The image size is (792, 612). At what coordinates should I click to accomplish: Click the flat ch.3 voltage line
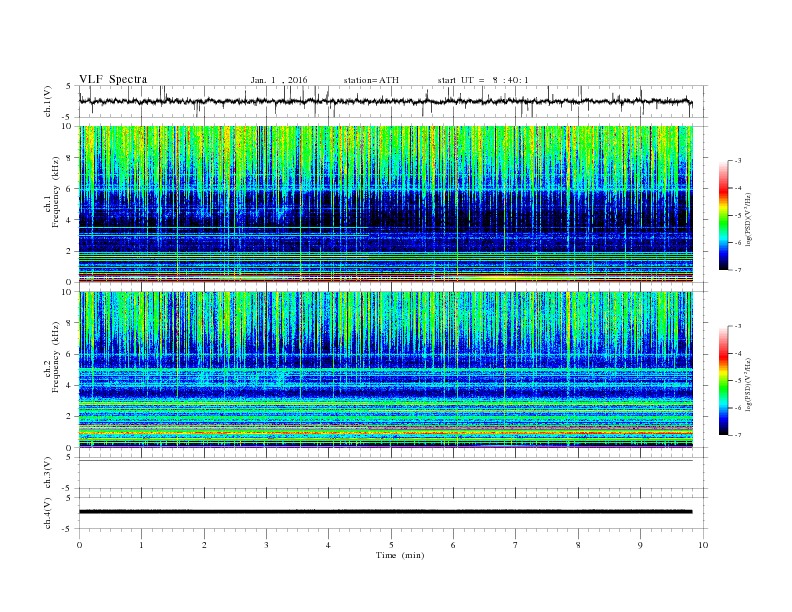pos(386,461)
